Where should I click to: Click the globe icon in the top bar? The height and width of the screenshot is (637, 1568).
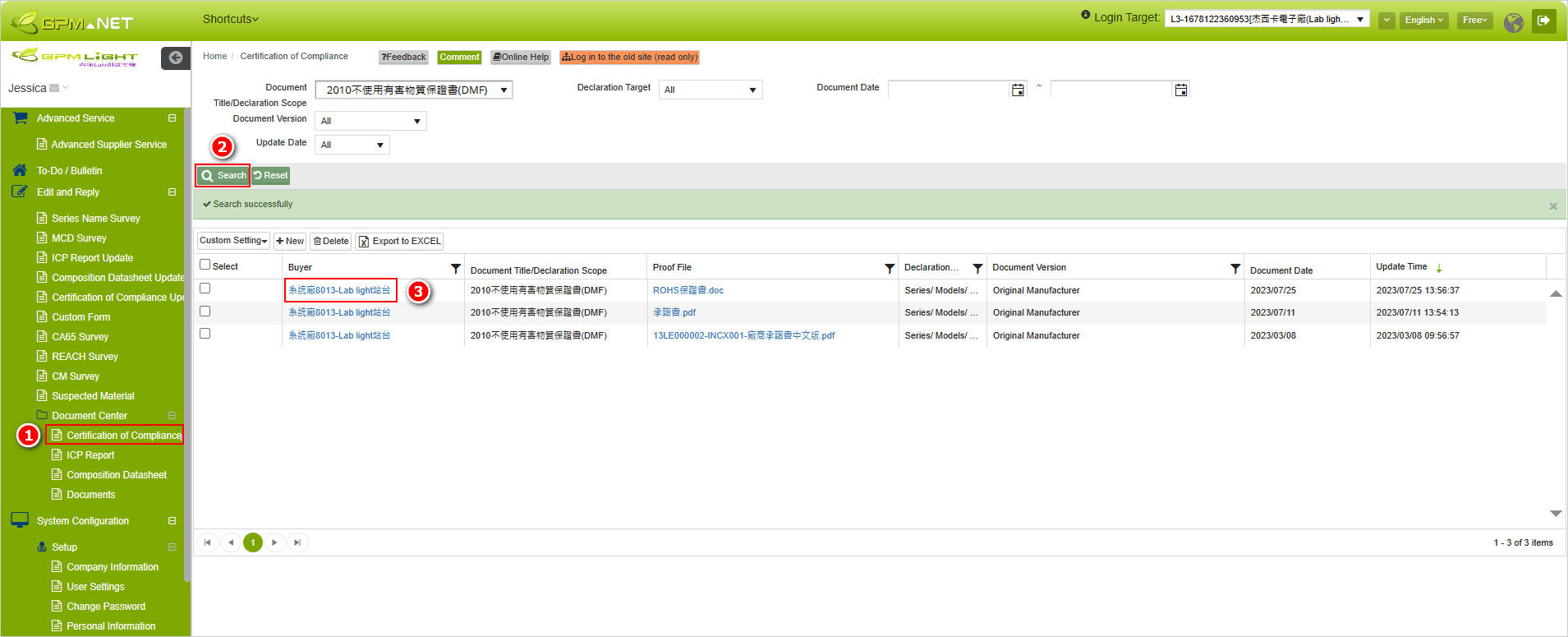[x=1513, y=22]
